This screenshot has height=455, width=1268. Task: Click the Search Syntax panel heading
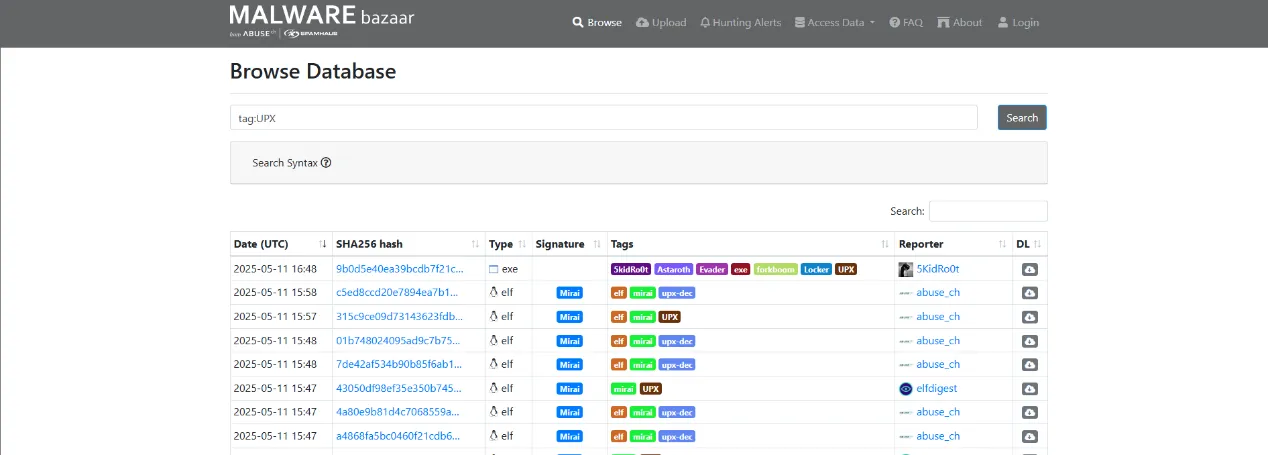tap(285, 163)
